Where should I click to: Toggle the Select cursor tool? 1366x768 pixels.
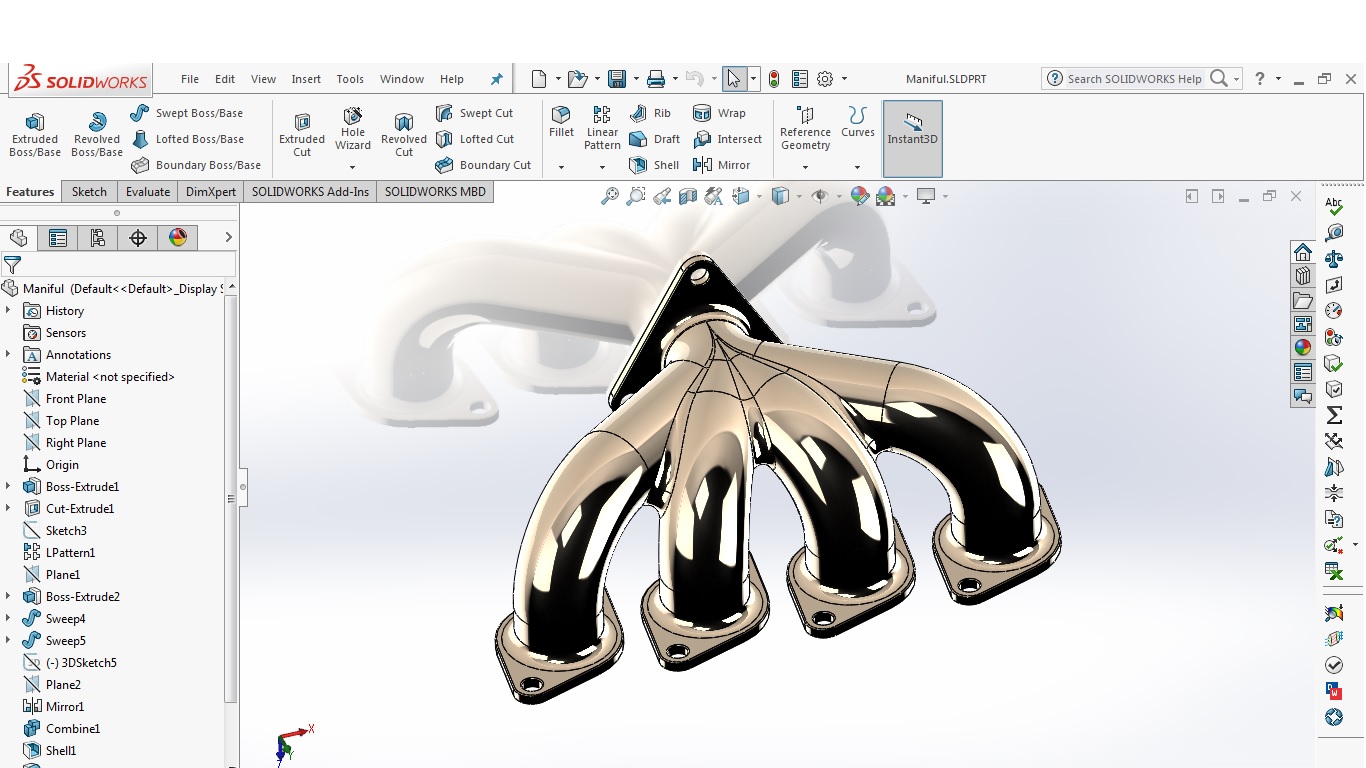point(734,79)
